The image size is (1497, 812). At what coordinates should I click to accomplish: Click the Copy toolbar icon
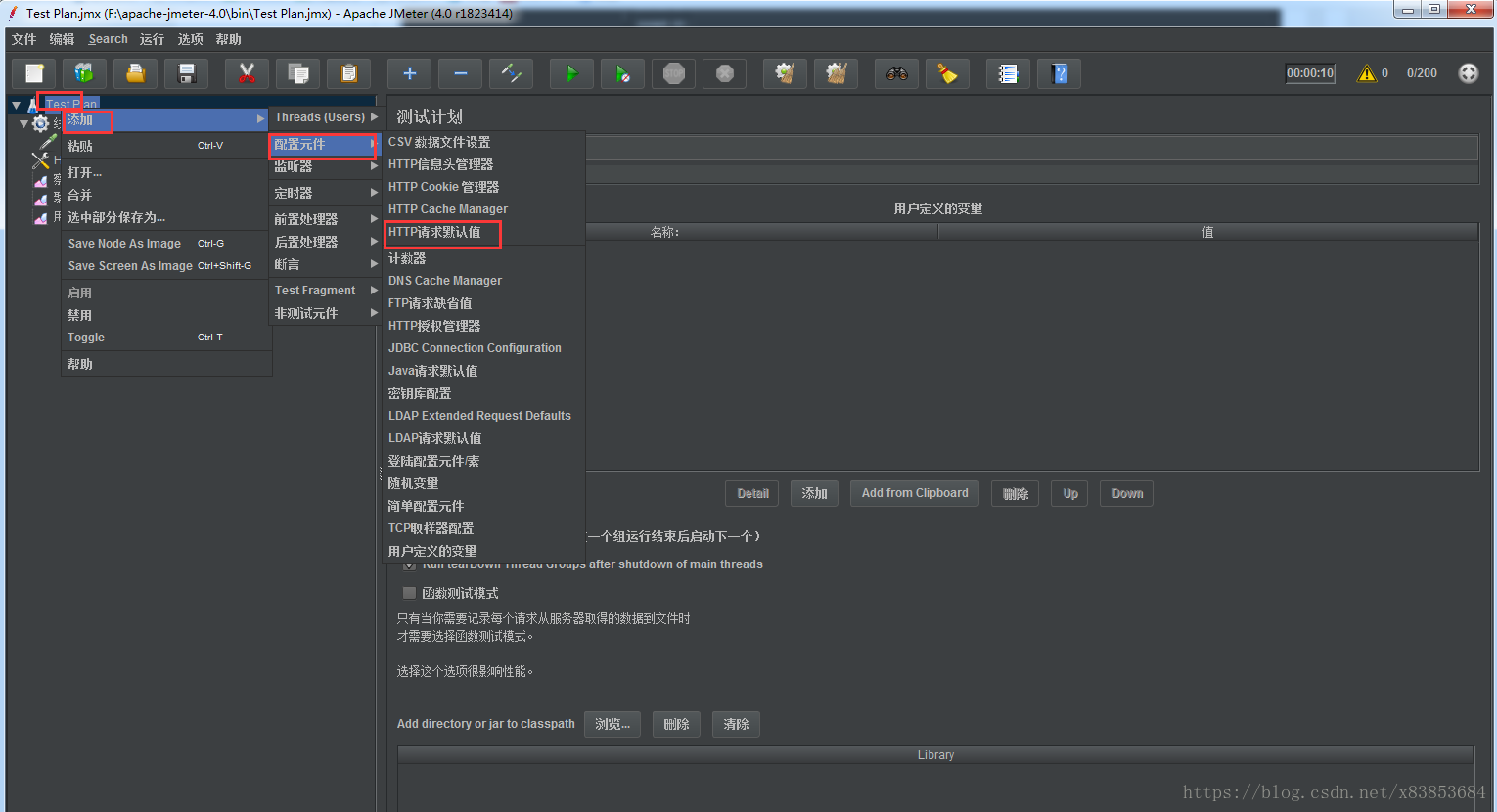[x=297, y=73]
